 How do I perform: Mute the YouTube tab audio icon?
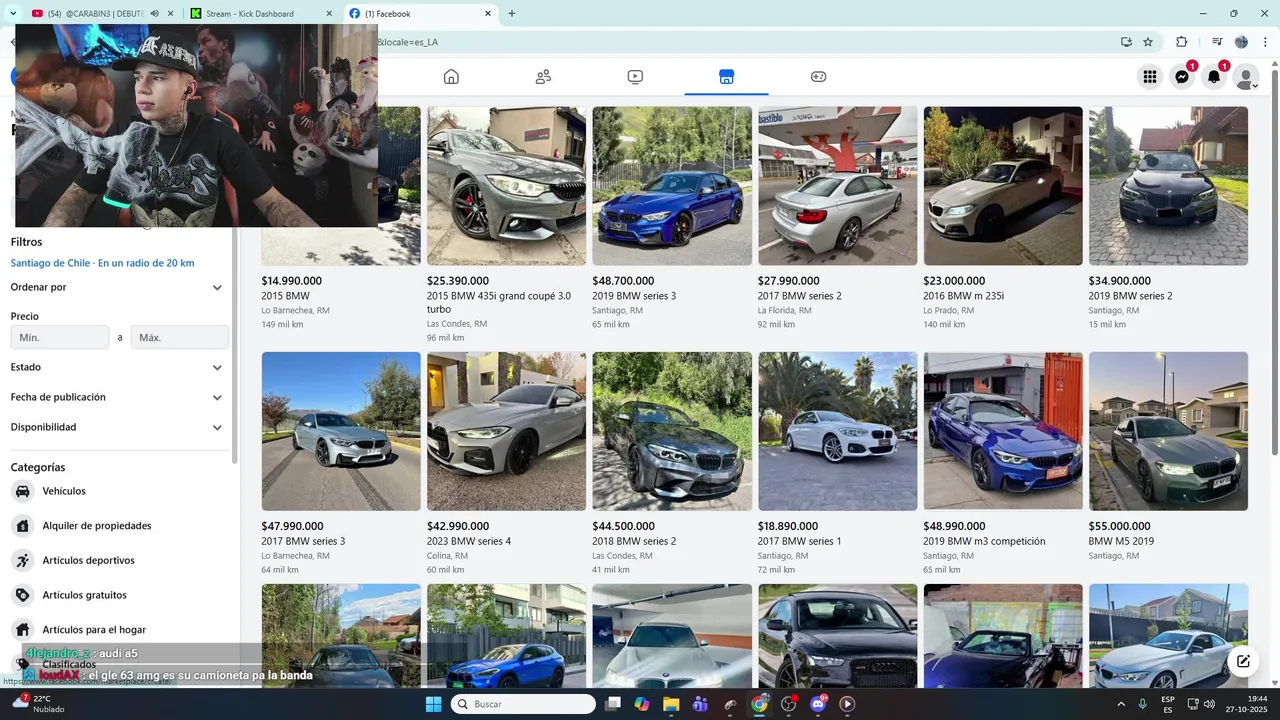pyautogui.click(x=155, y=14)
